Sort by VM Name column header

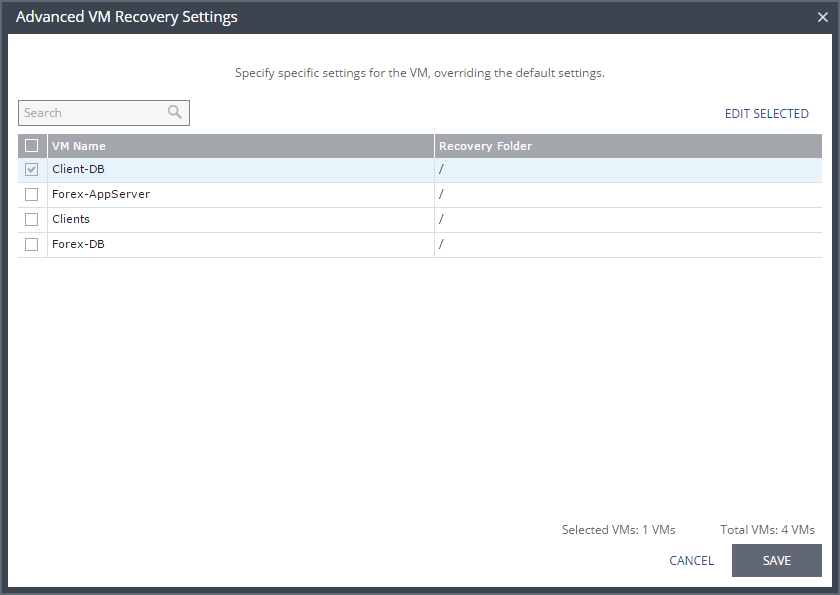coord(241,146)
